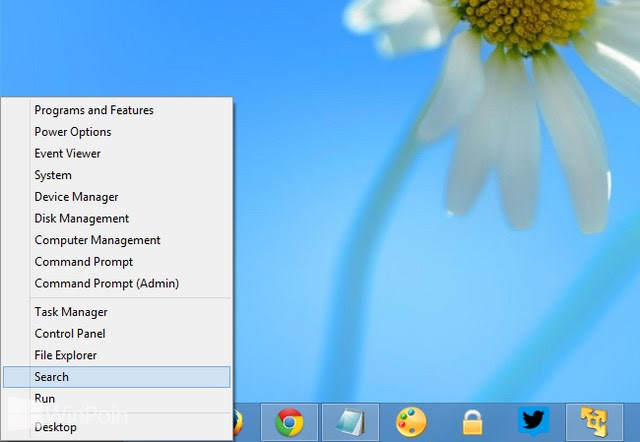Choose the highlighted Search entry
The image size is (640, 442).
pos(117,377)
